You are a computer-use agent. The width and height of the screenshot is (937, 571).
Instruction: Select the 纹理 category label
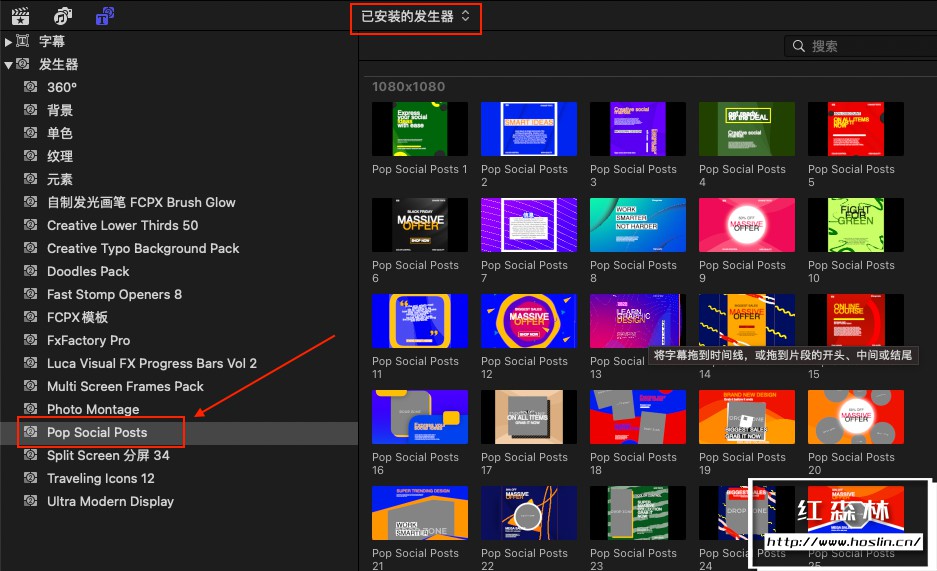click(60, 156)
